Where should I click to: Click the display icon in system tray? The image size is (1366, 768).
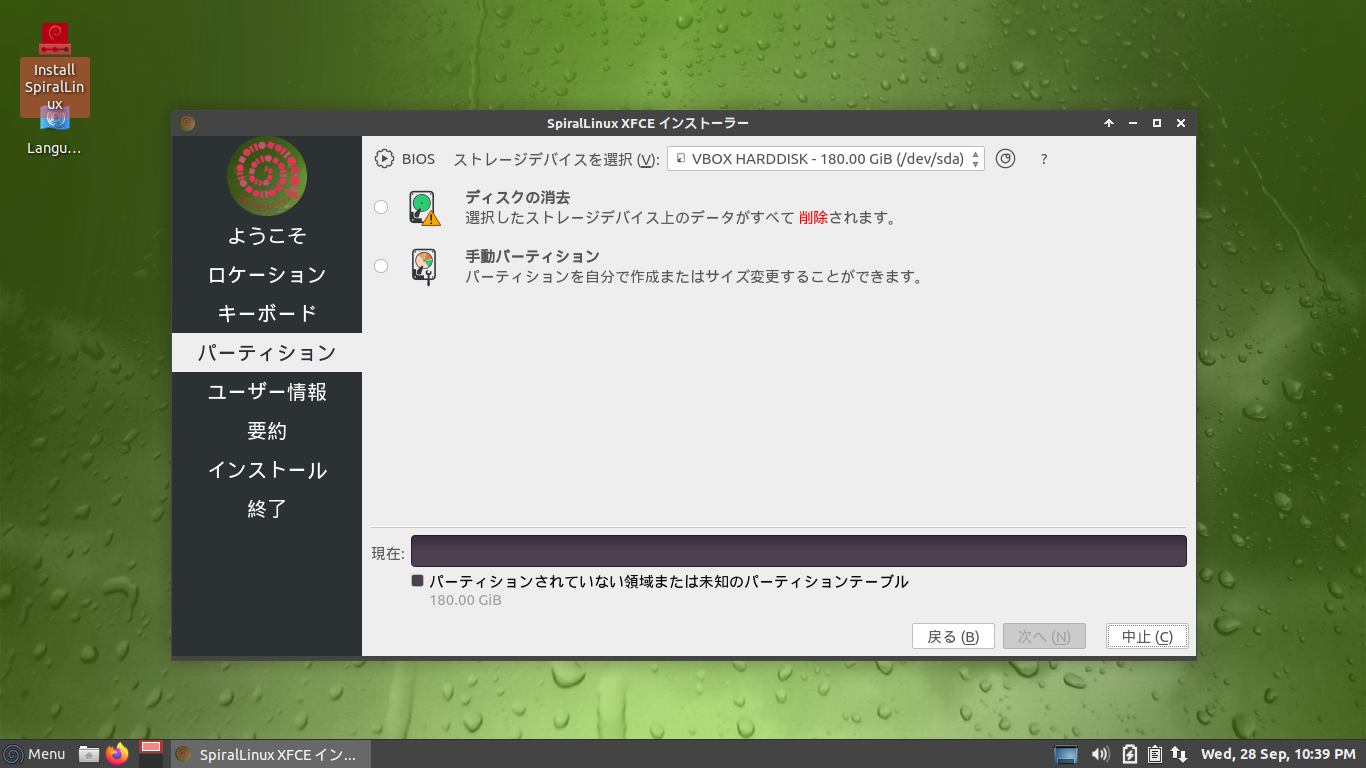pos(1066,755)
